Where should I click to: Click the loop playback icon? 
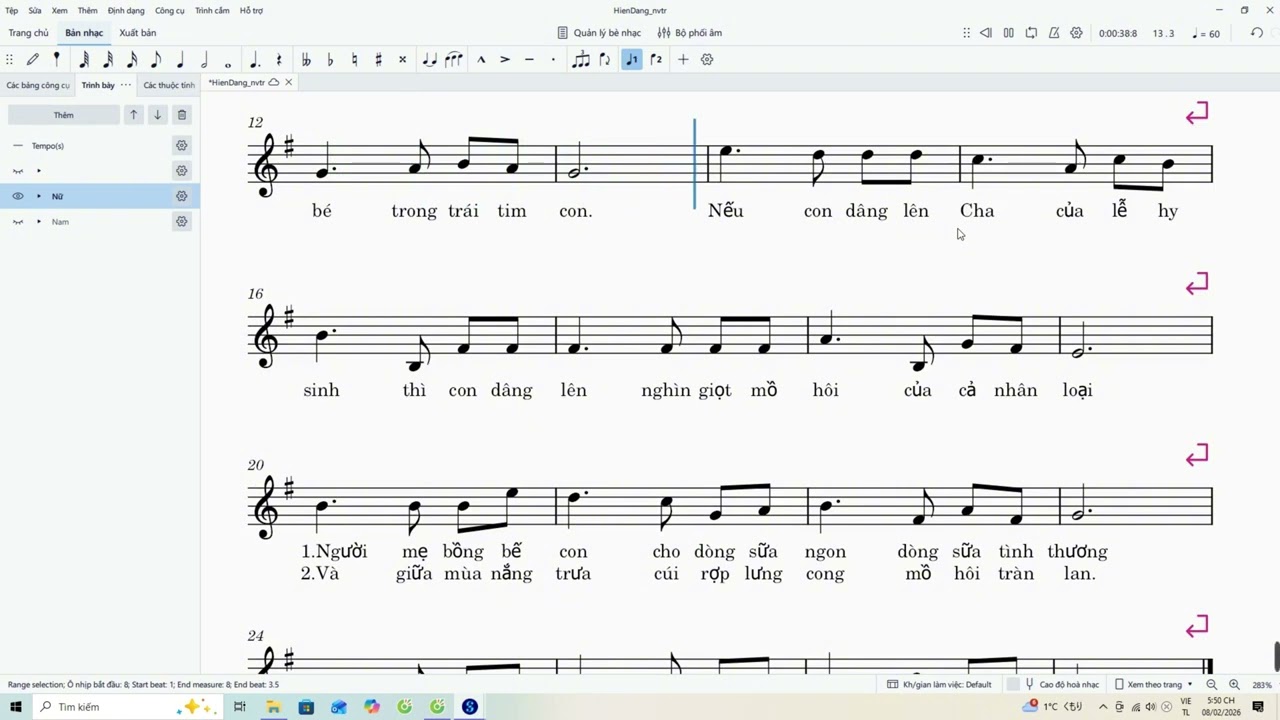(1031, 33)
